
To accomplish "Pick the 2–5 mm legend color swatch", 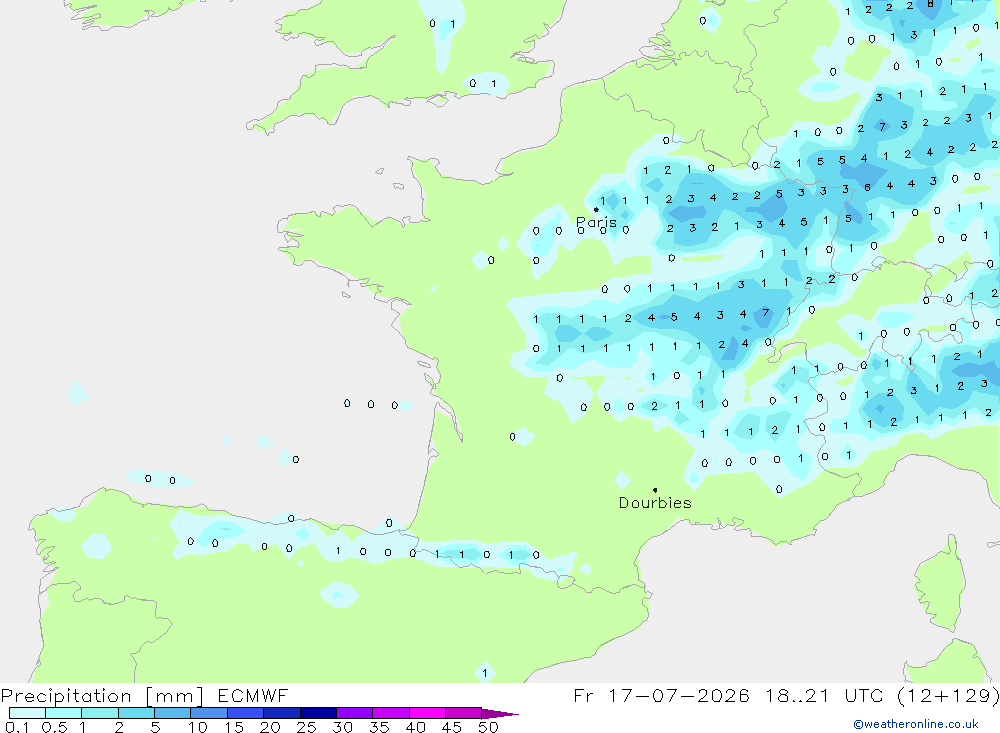I will point(136,713).
